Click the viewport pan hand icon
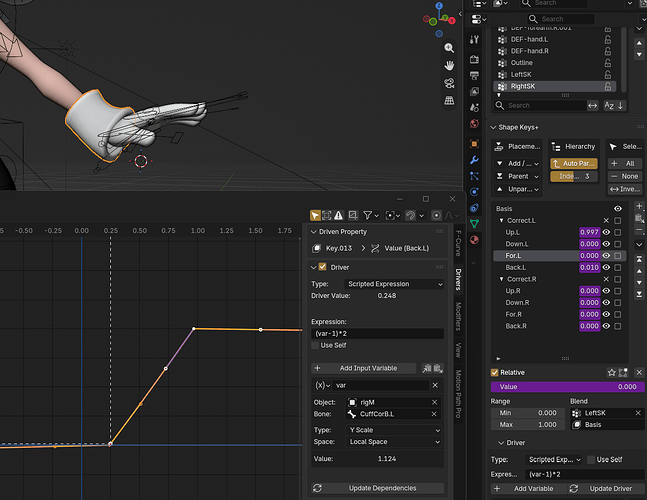Screen dimensions: 647x500 coord(449,65)
